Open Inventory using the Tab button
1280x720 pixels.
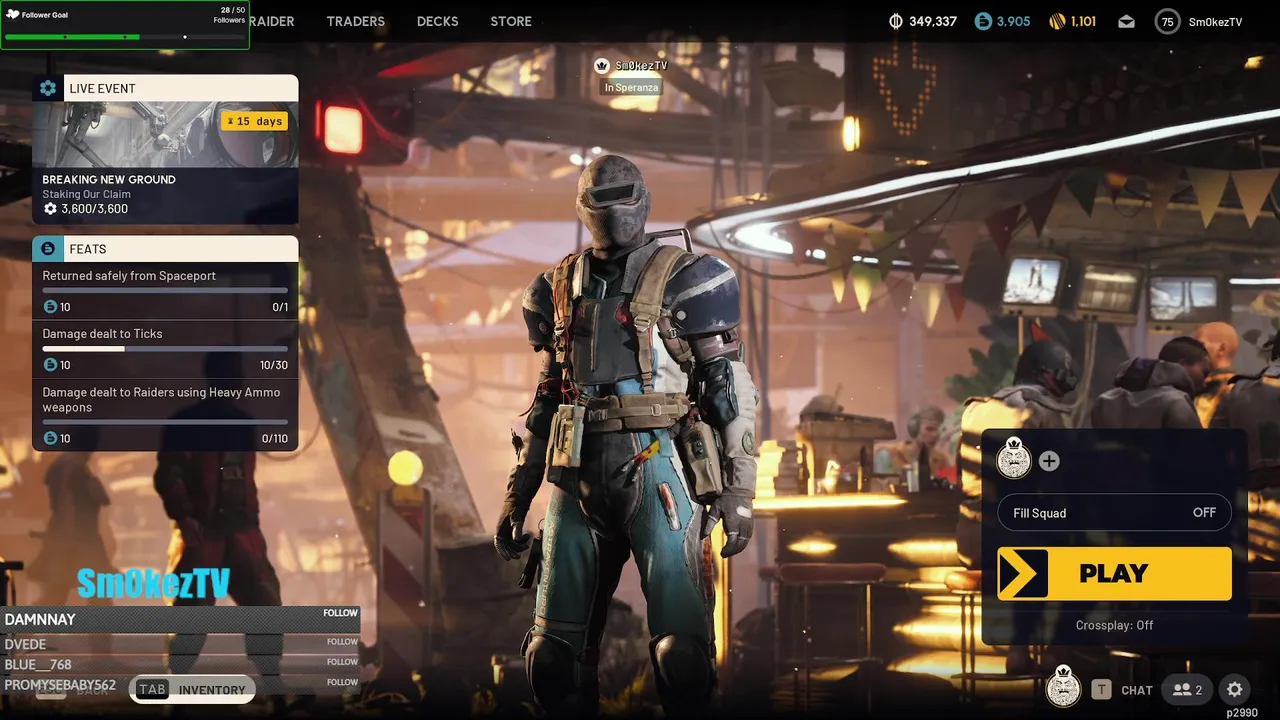point(192,689)
